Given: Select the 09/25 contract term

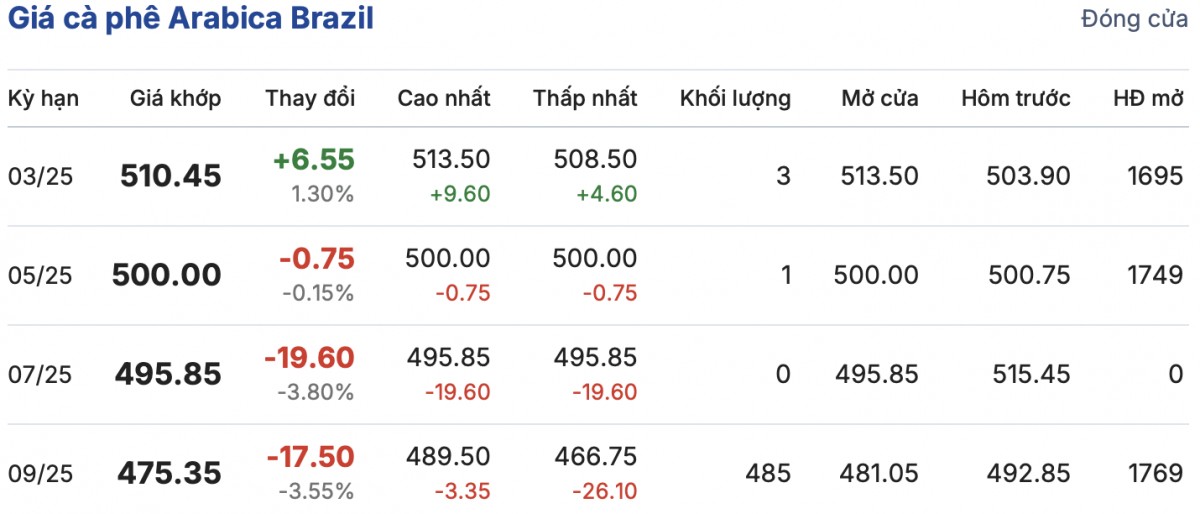Looking at the screenshot, I should pyautogui.click(x=40, y=473).
